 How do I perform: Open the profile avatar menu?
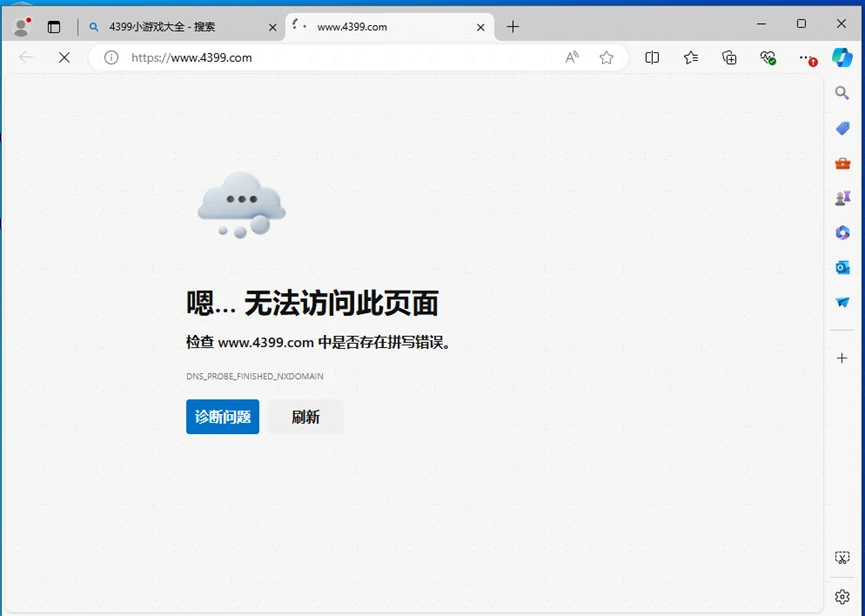tap(22, 26)
